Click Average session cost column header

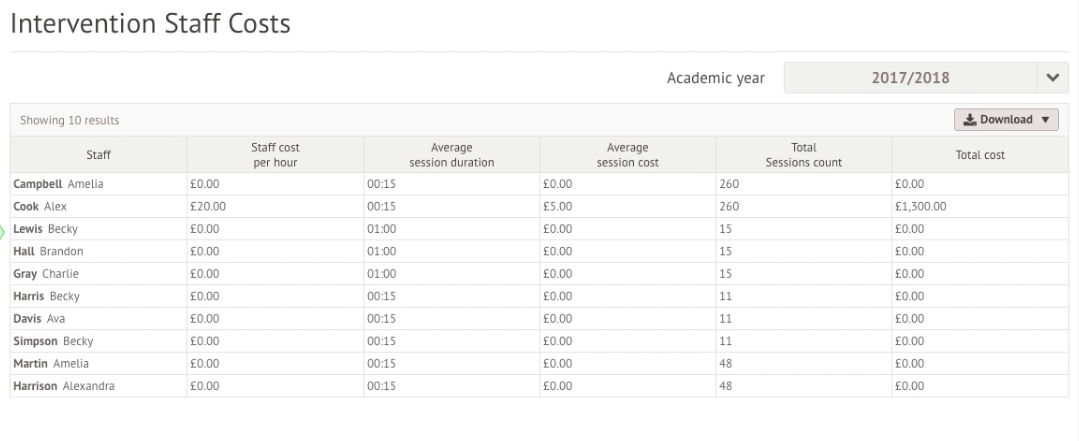pyautogui.click(x=628, y=155)
